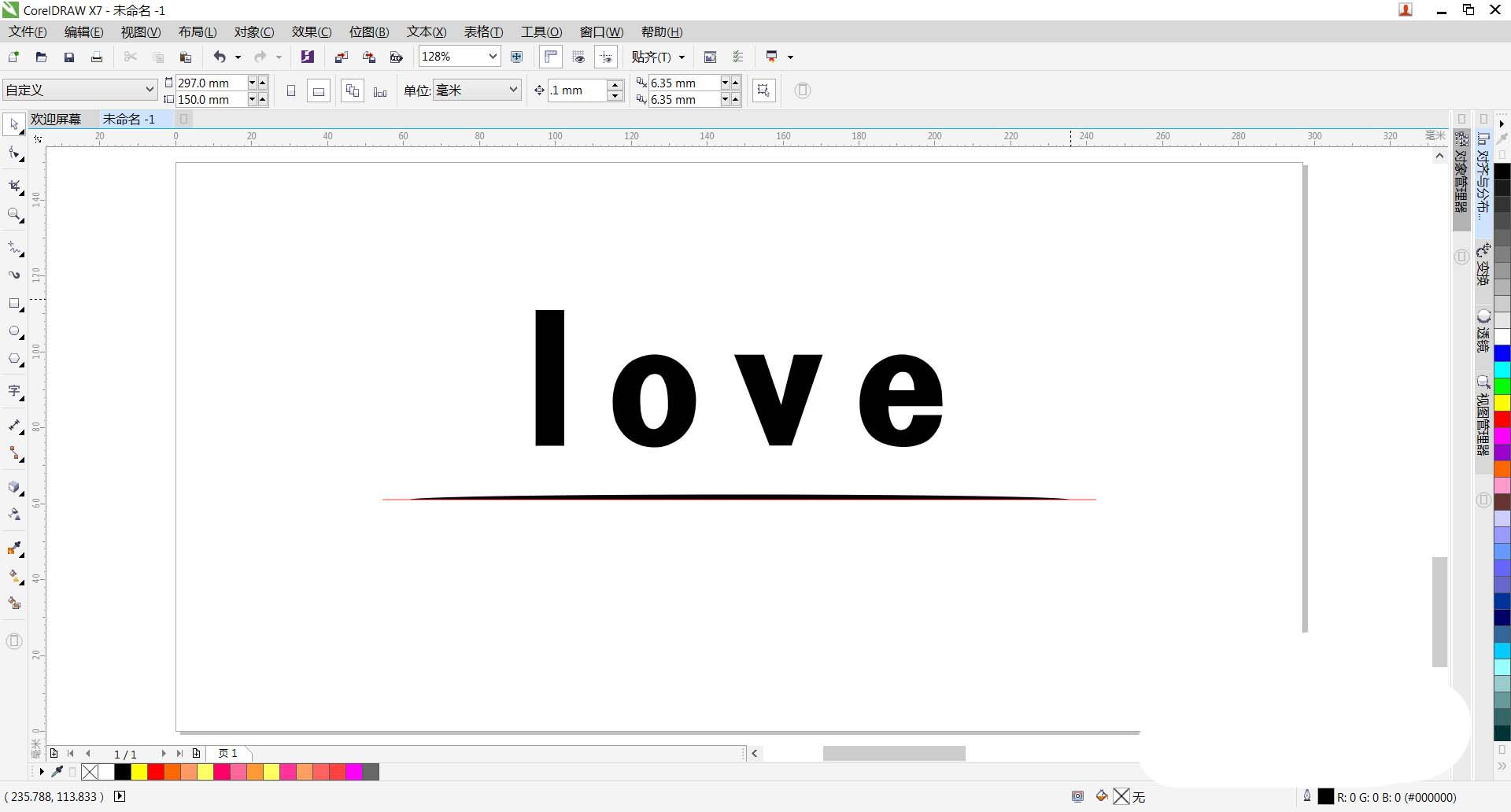Pick the Ellipse tool
Image resolution: width=1511 pixels, height=812 pixels.
tap(14, 331)
